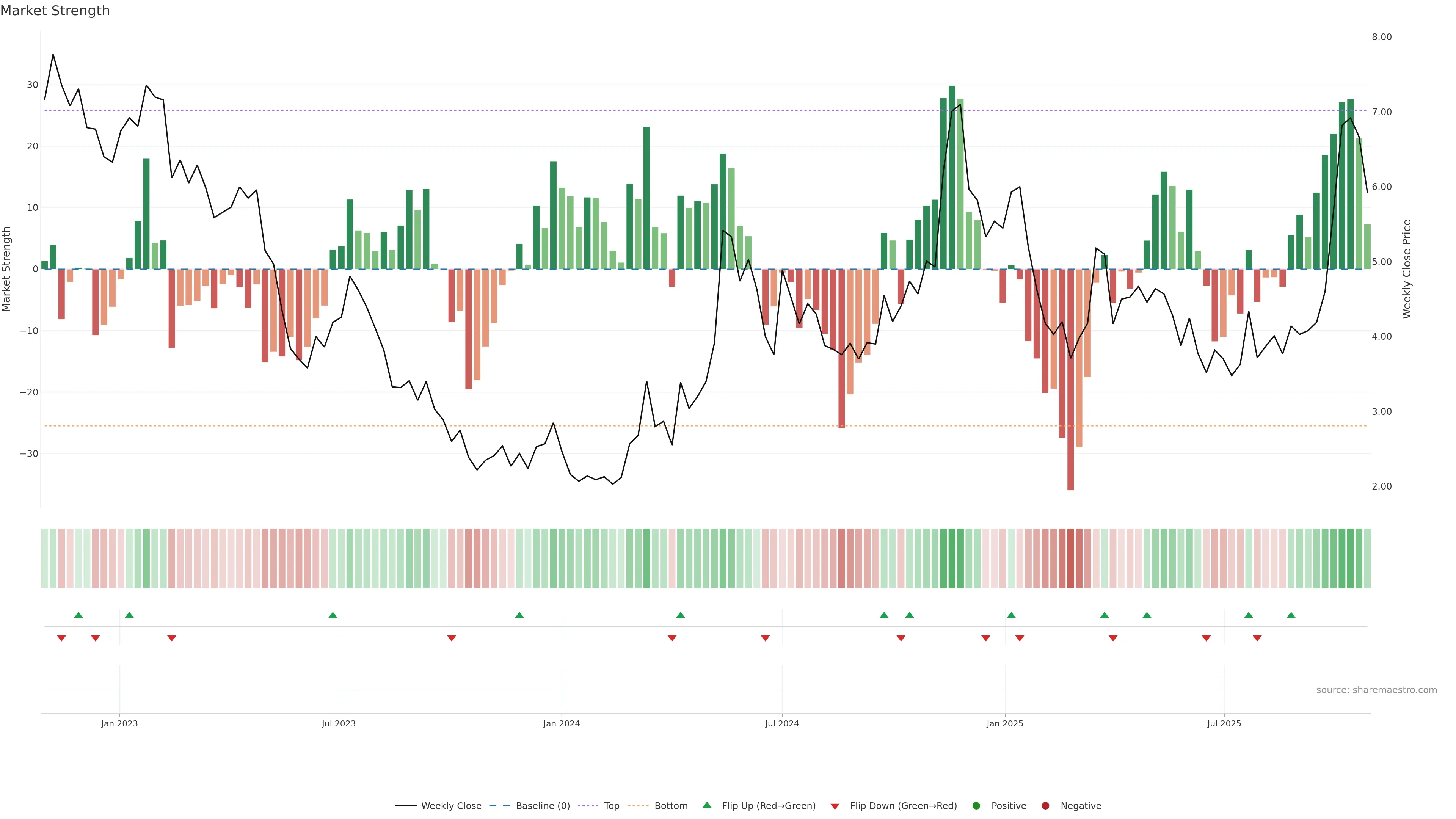This screenshot has width=1456, height=819.
Task: Click the rightmost green flip-up triangle marker
Action: [x=1291, y=615]
